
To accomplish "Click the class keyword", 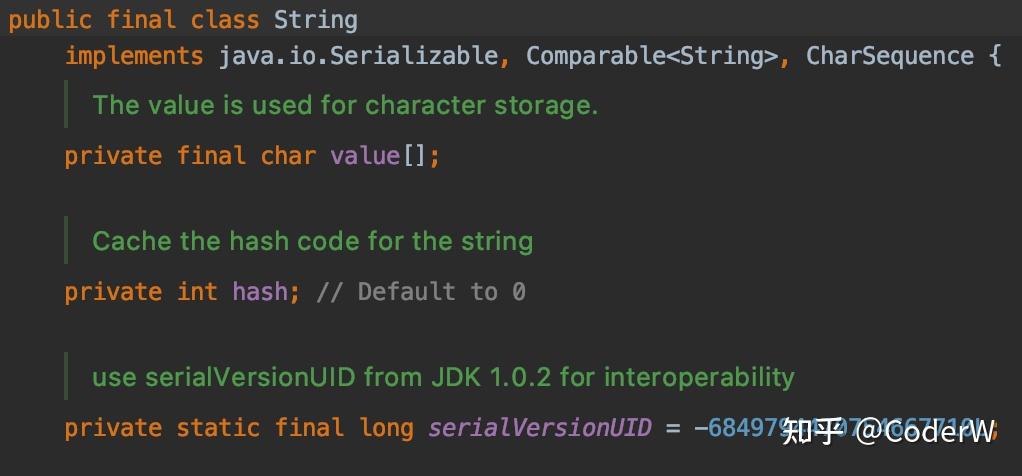I will point(225,19).
